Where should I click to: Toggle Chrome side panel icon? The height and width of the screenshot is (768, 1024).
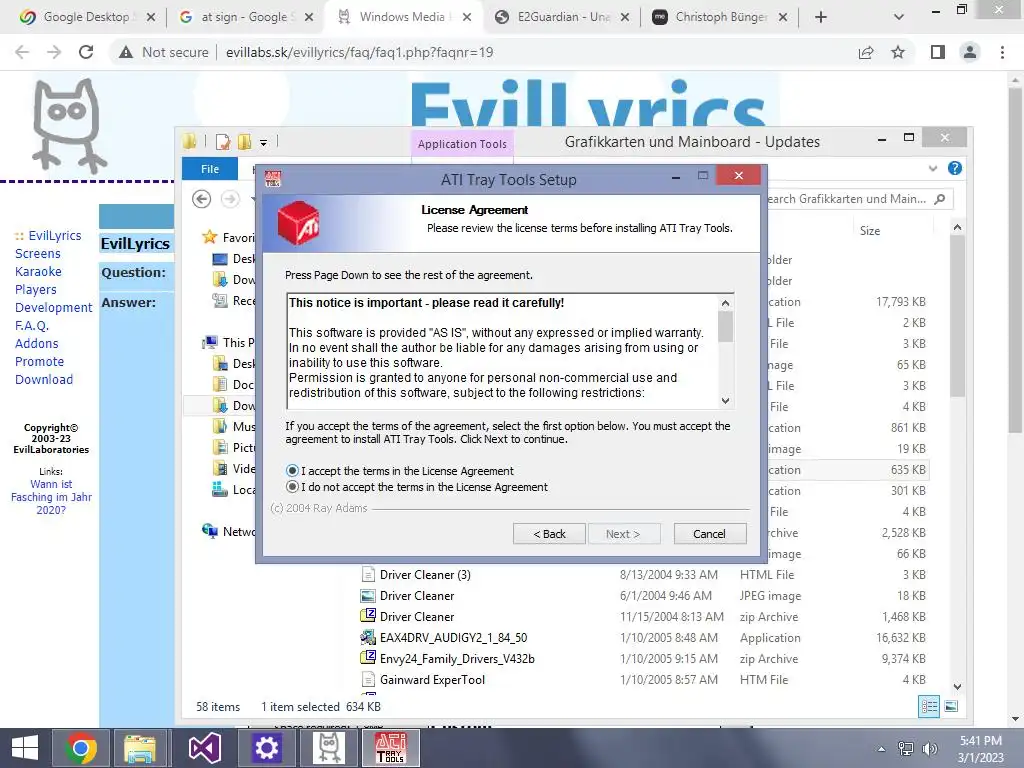click(938, 52)
